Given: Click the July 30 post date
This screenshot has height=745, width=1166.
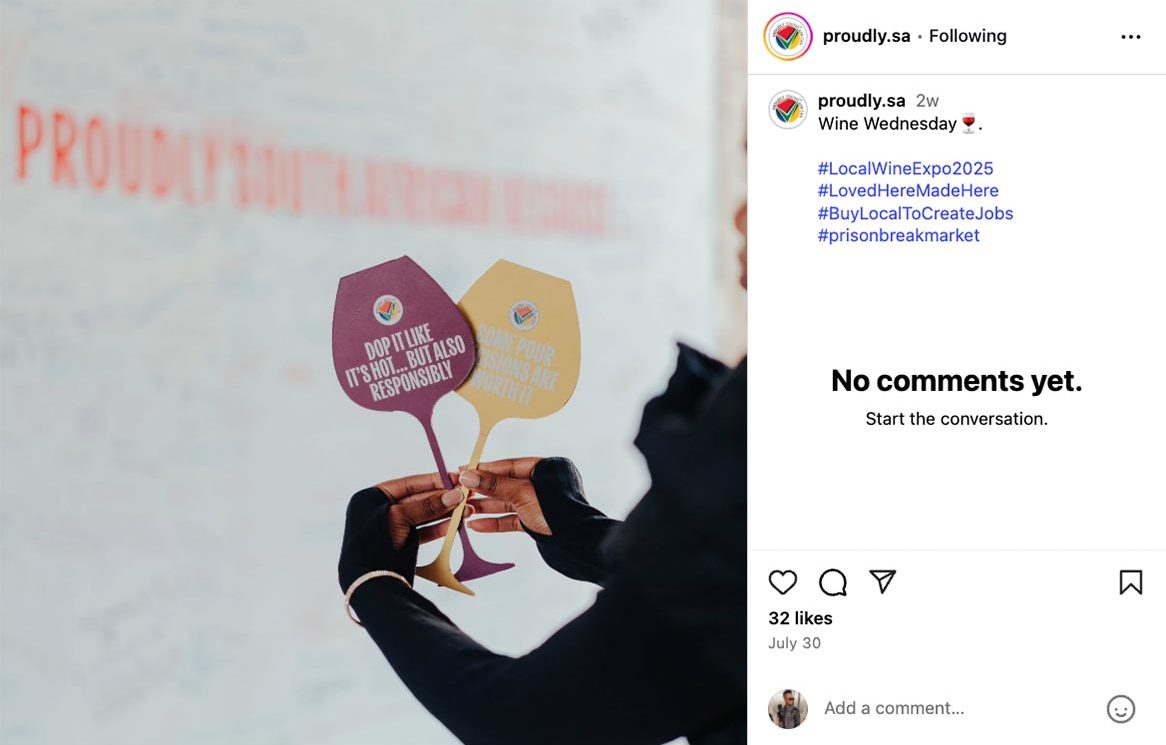Looking at the screenshot, I should click(794, 643).
